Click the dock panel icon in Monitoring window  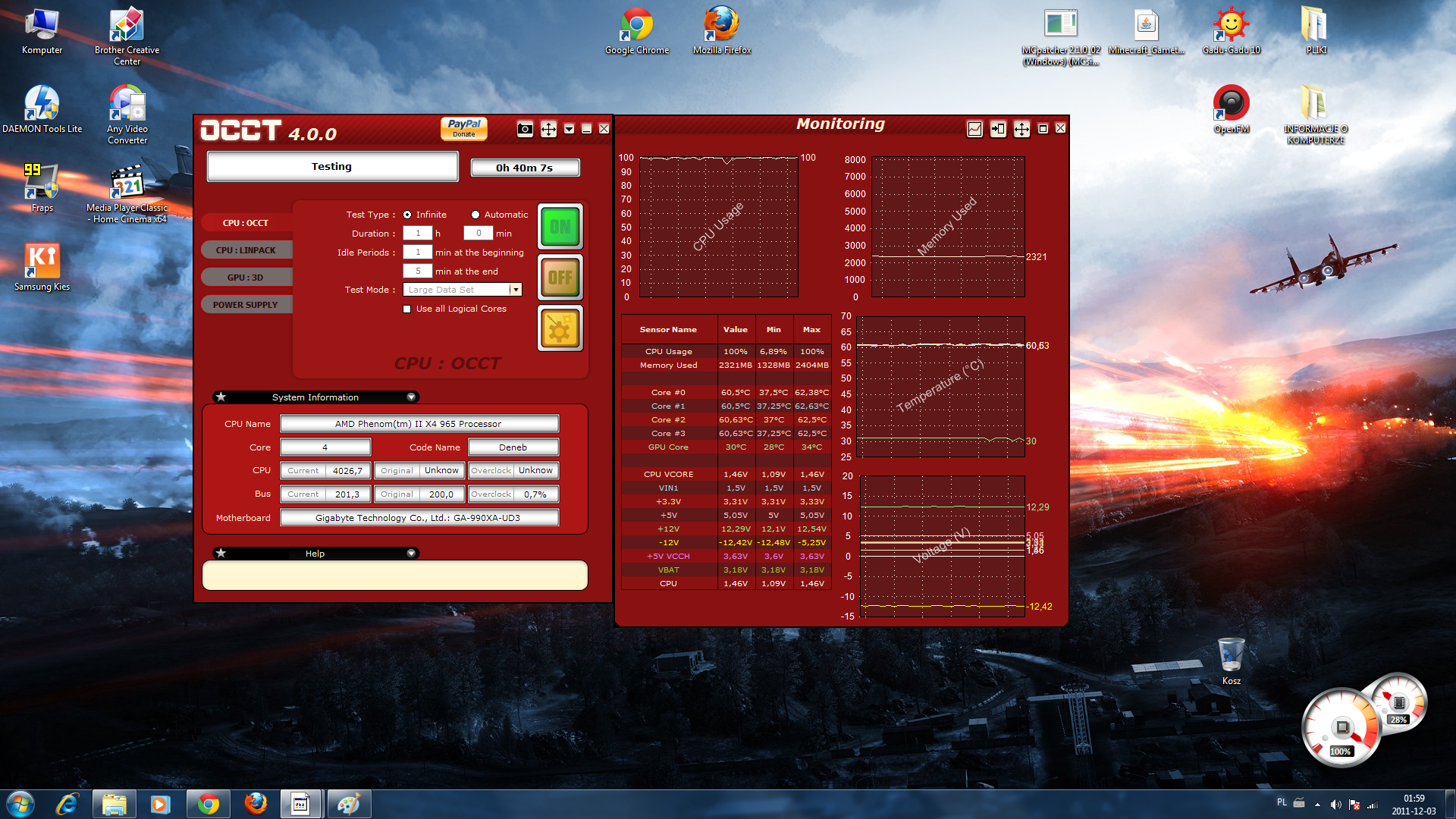click(x=998, y=129)
